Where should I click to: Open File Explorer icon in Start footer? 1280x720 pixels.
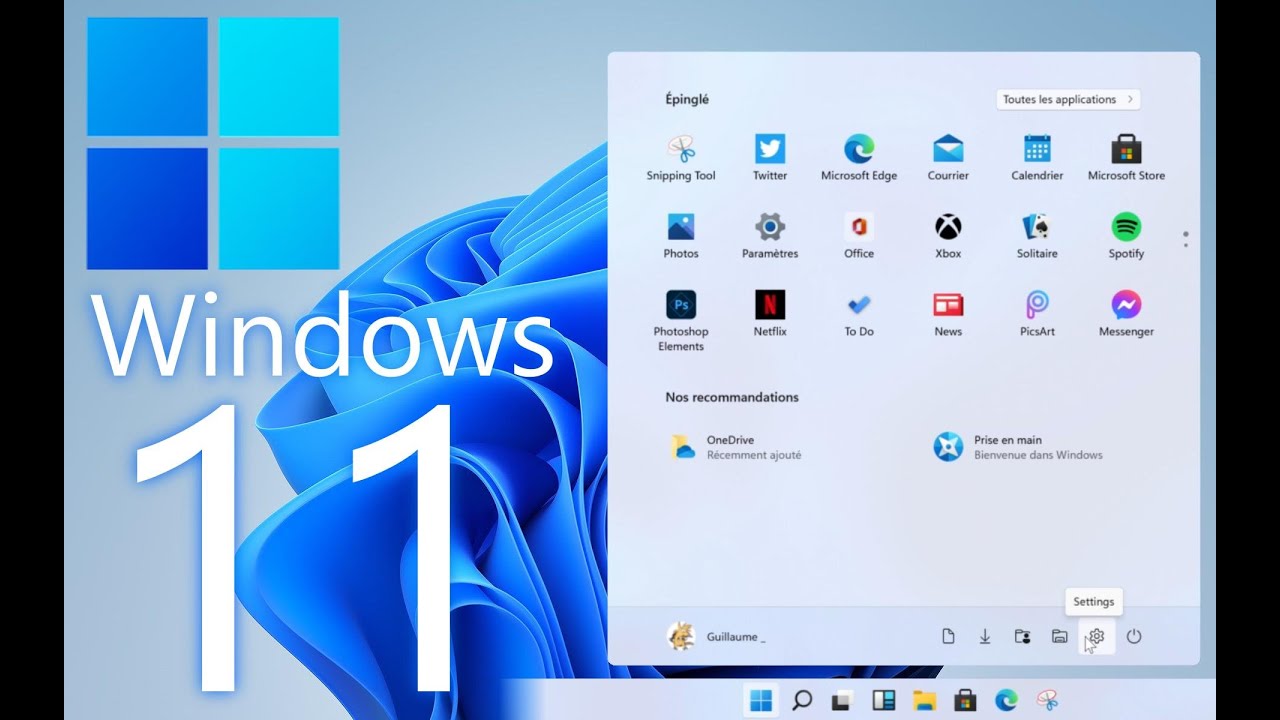pyautogui.click(x=1060, y=636)
